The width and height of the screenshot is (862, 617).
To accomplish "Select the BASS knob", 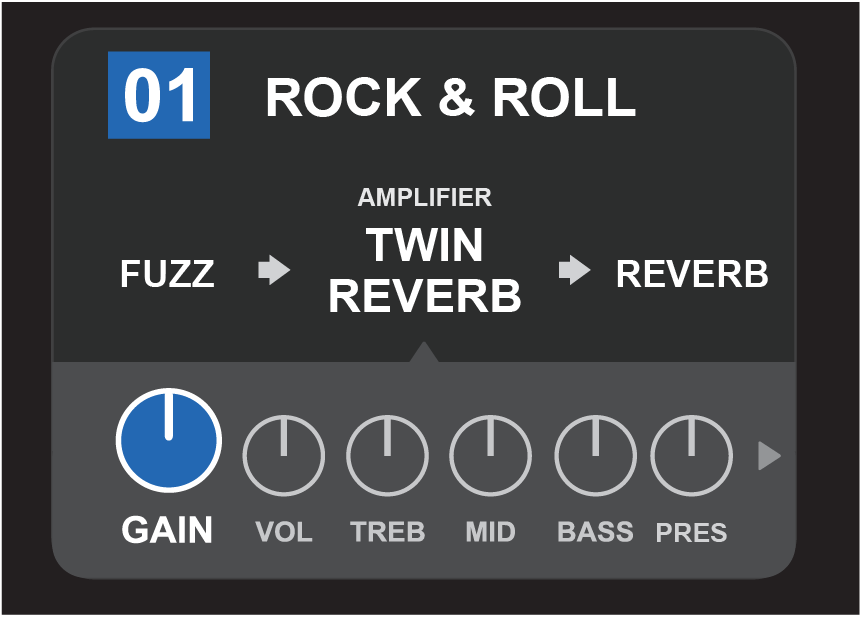I will coord(595,456).
